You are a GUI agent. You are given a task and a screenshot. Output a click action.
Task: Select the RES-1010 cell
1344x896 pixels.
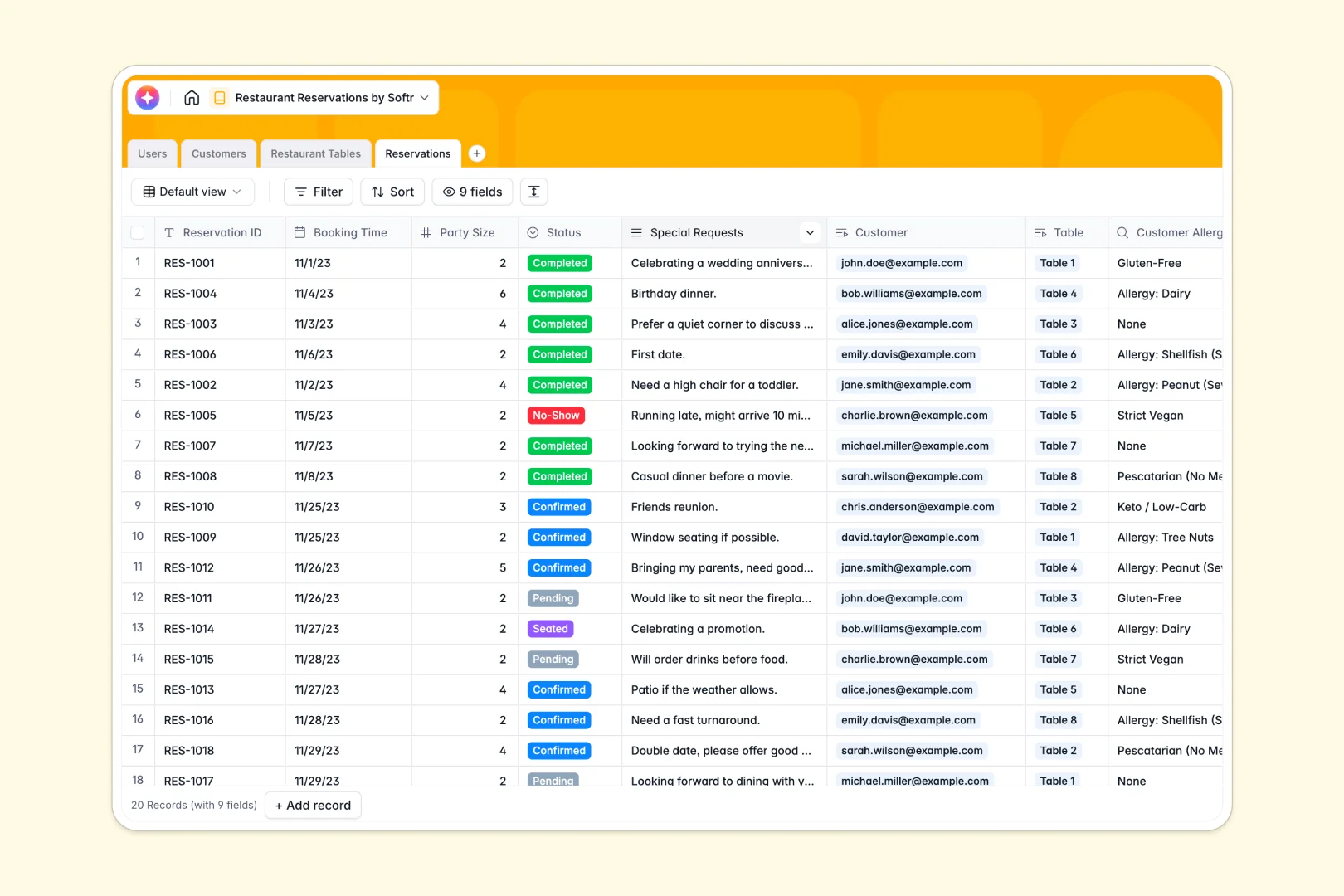click(x=220, y=507)
